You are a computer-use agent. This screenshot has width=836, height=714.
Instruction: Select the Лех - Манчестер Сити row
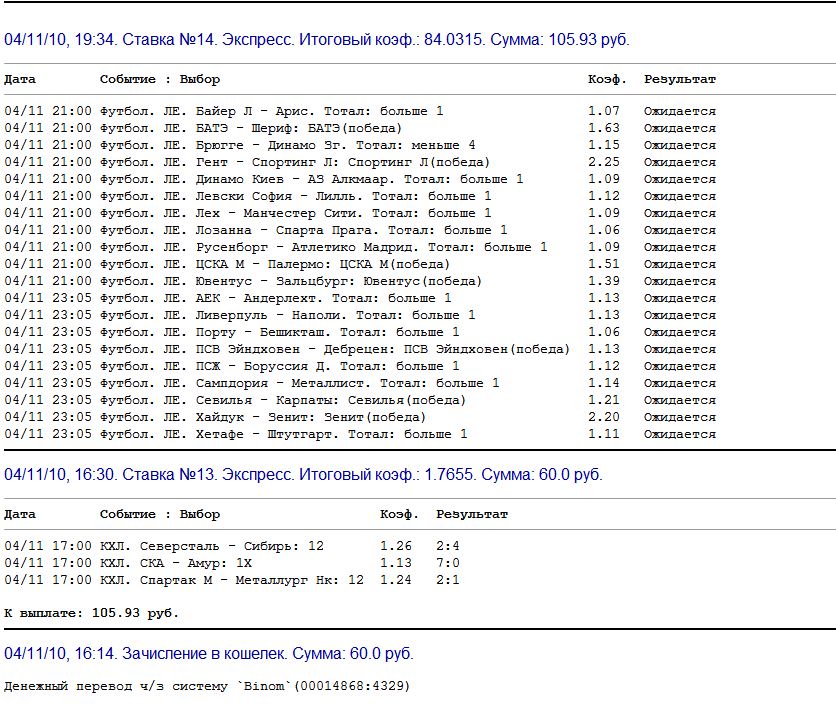(x=360, y=213)
